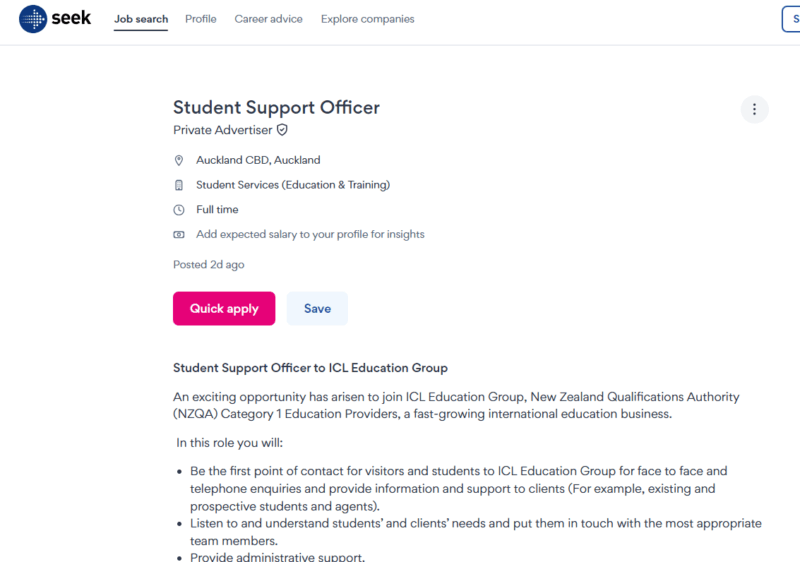The image size is (800, 562).
Task: Click the verified shield icon beside Private Advertiser
Action: click(x=282, y=130)
